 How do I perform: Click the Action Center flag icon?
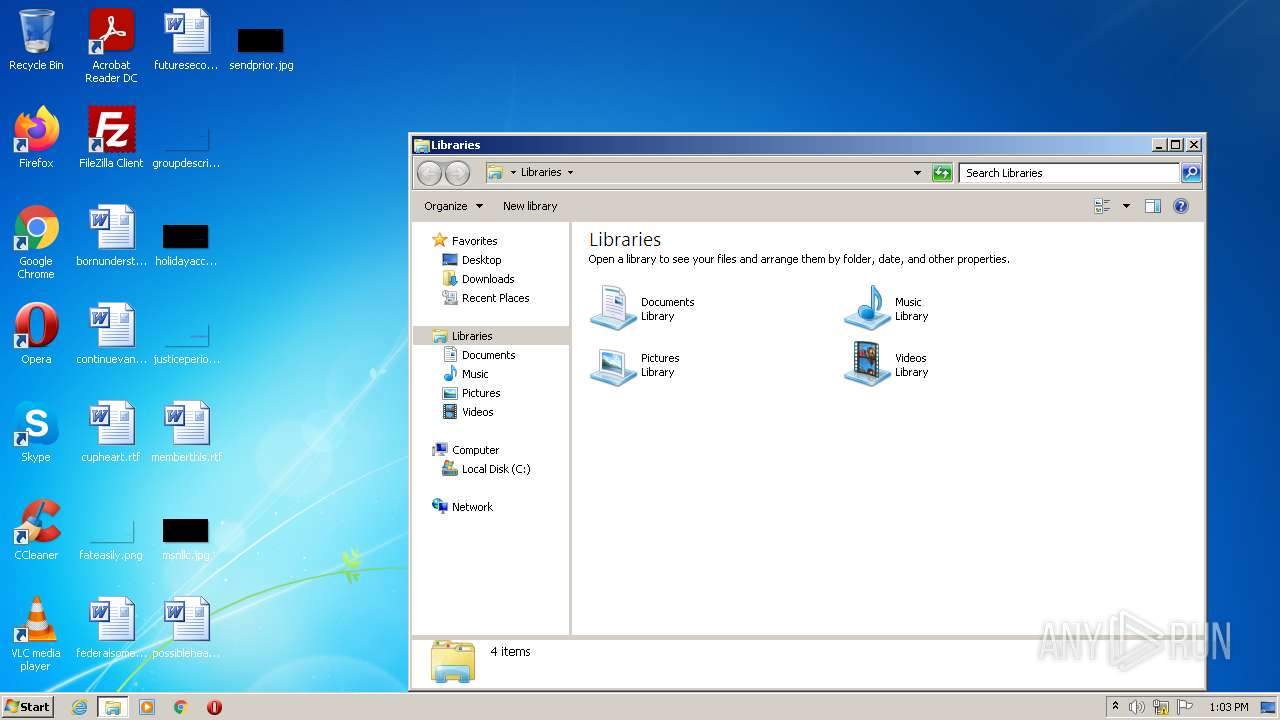click(1185, 707)
